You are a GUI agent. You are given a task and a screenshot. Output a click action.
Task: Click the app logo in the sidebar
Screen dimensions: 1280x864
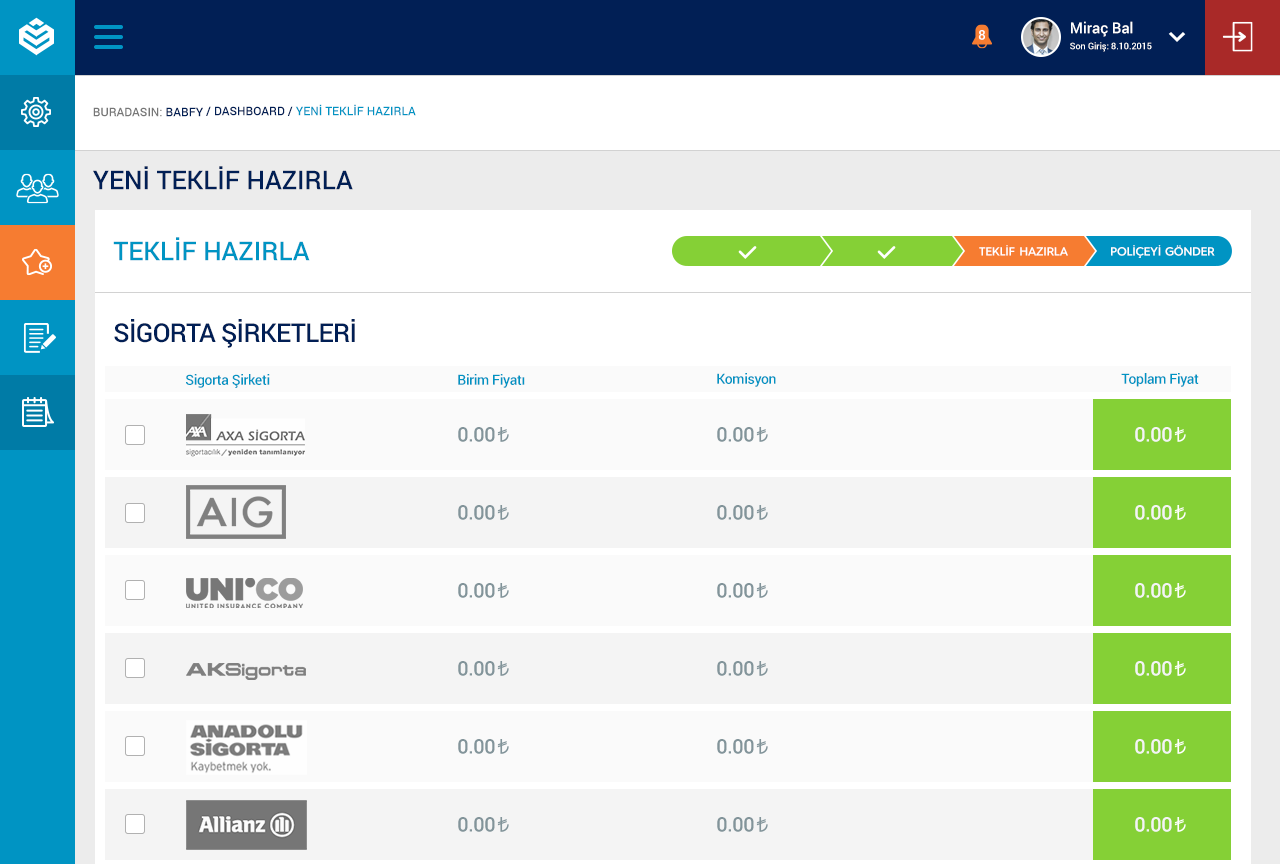(37, 37)
